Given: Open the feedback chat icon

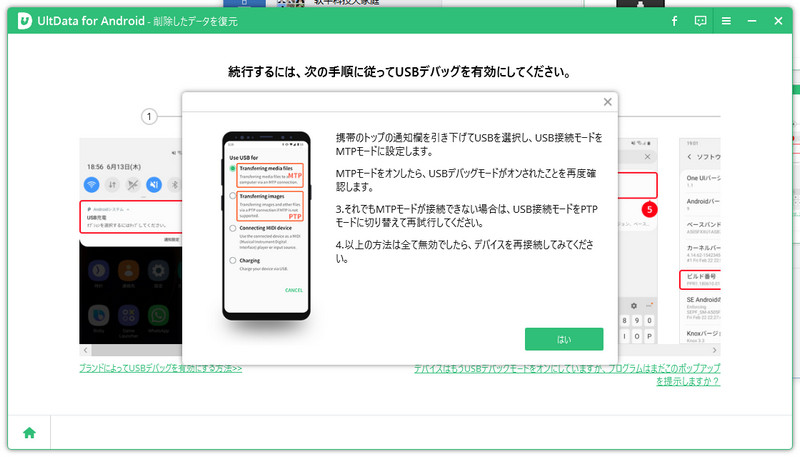Looking at the screenshot, I should [700, 21].
